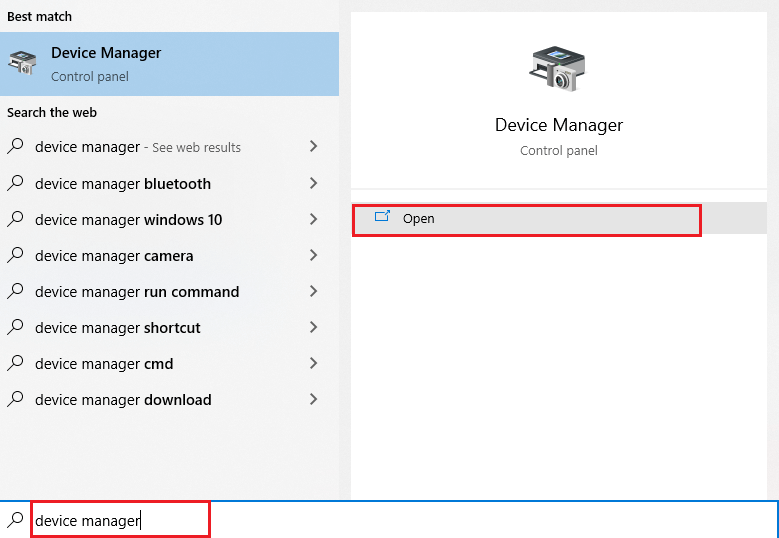
Task: Select the Device Manager best match result
Action: click(169, 64)
